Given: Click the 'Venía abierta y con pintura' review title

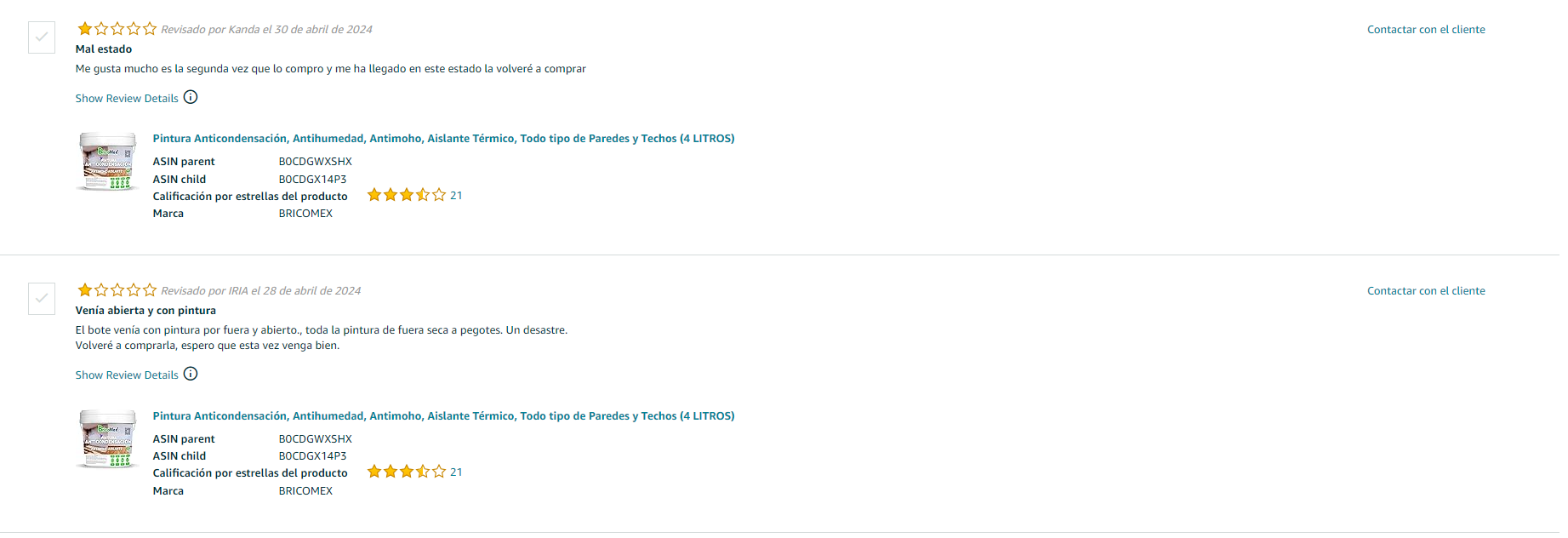Looking at the screenshot, I should click(x=145, y=310).
